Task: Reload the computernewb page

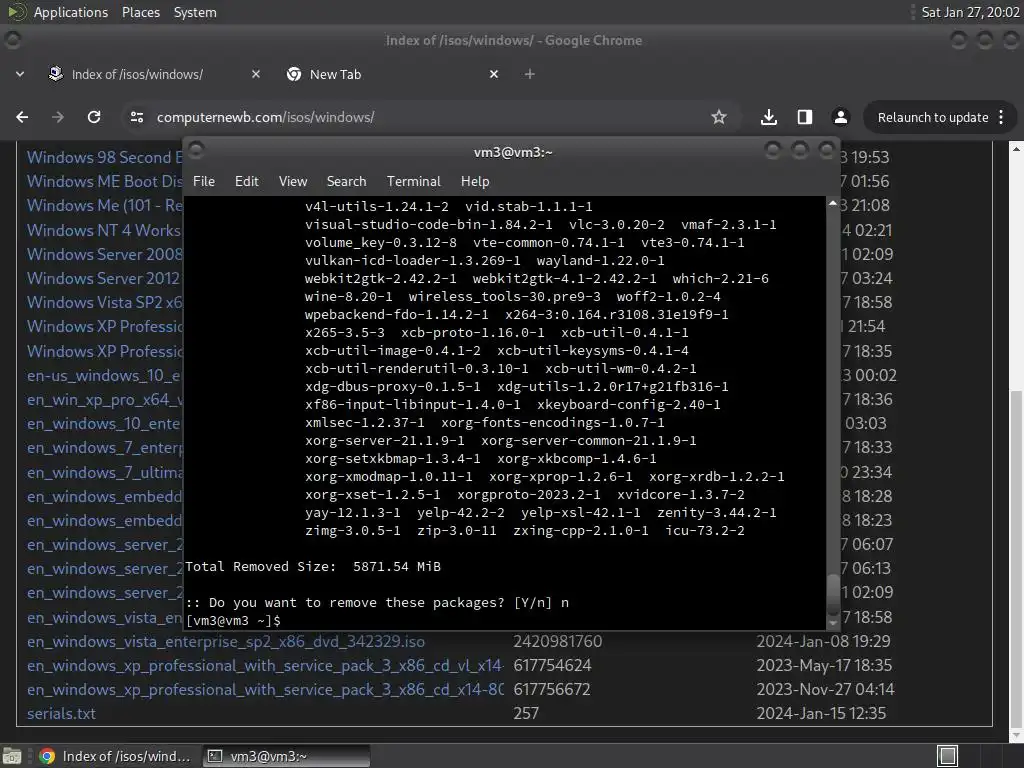Action: [x=94, y=117]
